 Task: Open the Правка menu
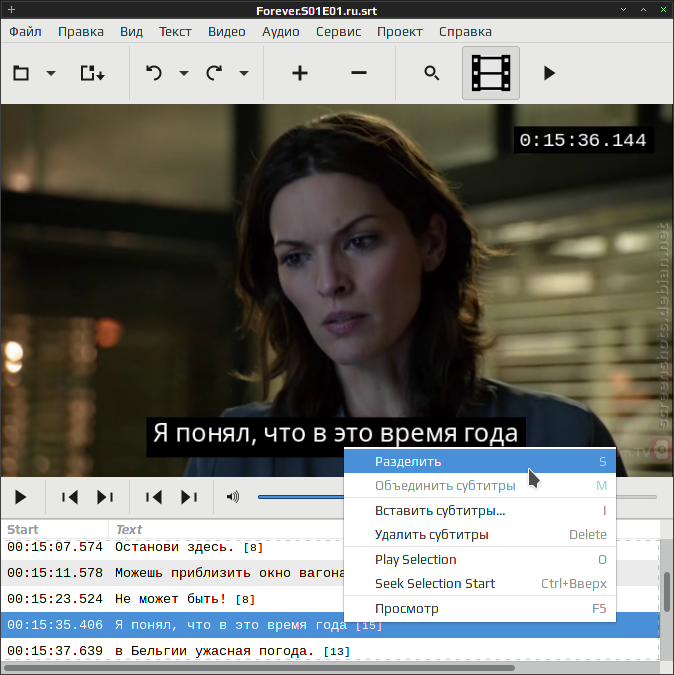[x=81, y=31]
